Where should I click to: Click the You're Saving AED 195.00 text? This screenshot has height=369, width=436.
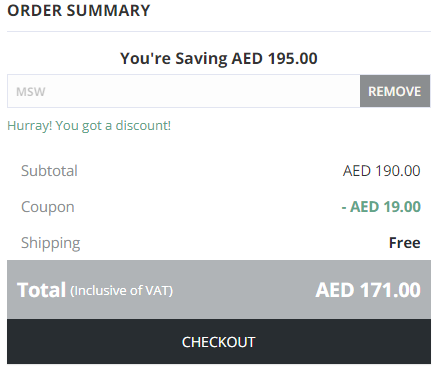click(219, 59)
